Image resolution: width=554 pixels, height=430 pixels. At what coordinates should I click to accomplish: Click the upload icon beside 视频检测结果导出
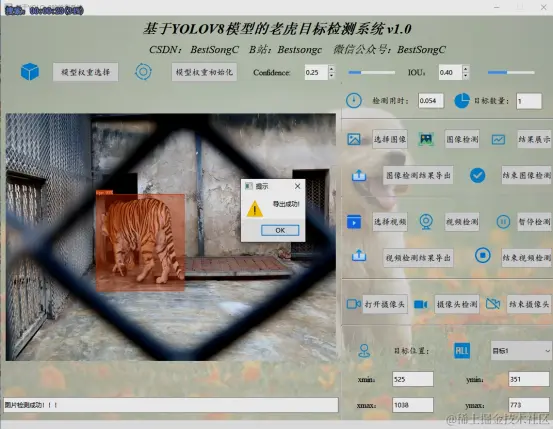pyautogui.click(x=359, y=255)
